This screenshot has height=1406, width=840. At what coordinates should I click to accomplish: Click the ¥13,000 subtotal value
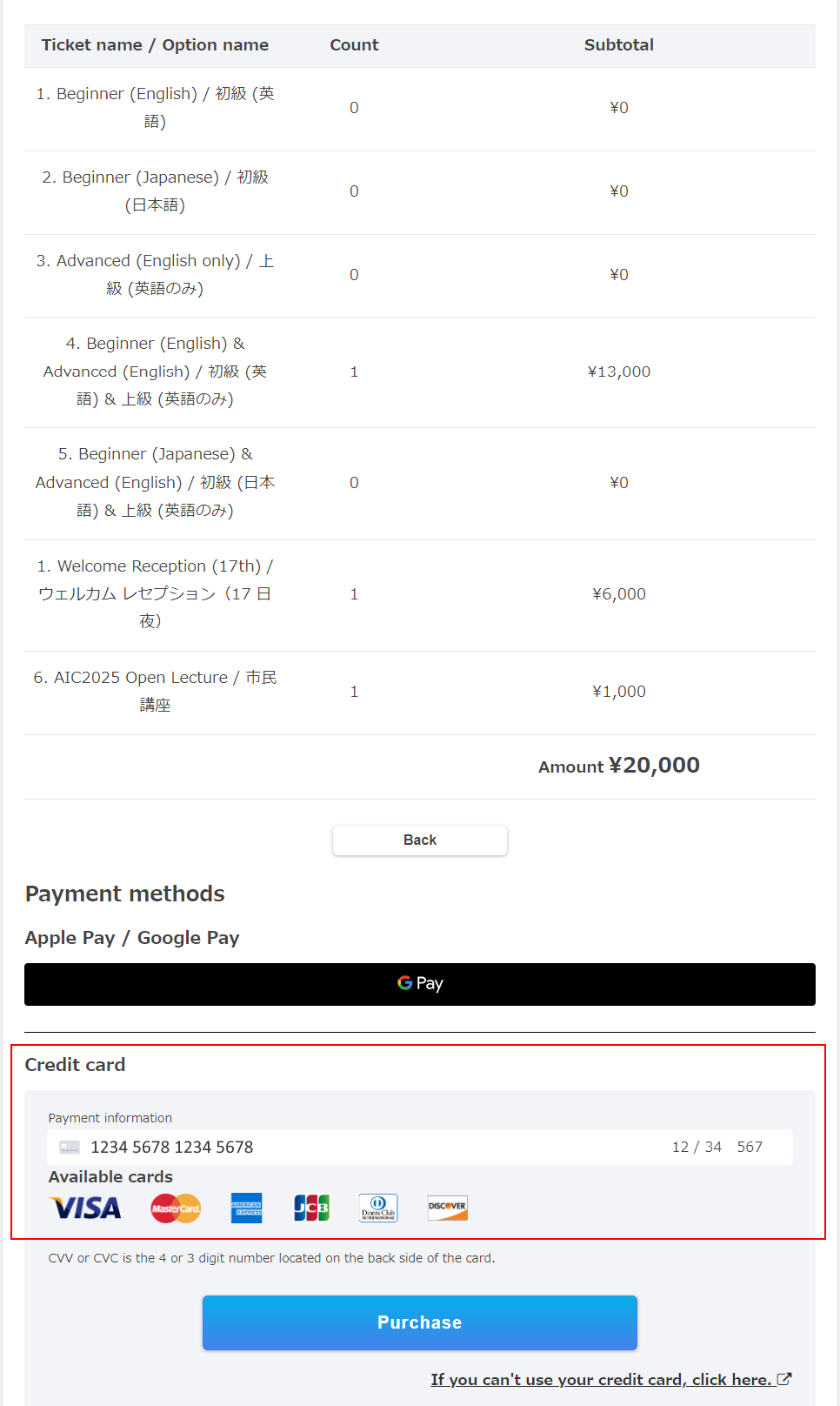click(x=619, y=372)
